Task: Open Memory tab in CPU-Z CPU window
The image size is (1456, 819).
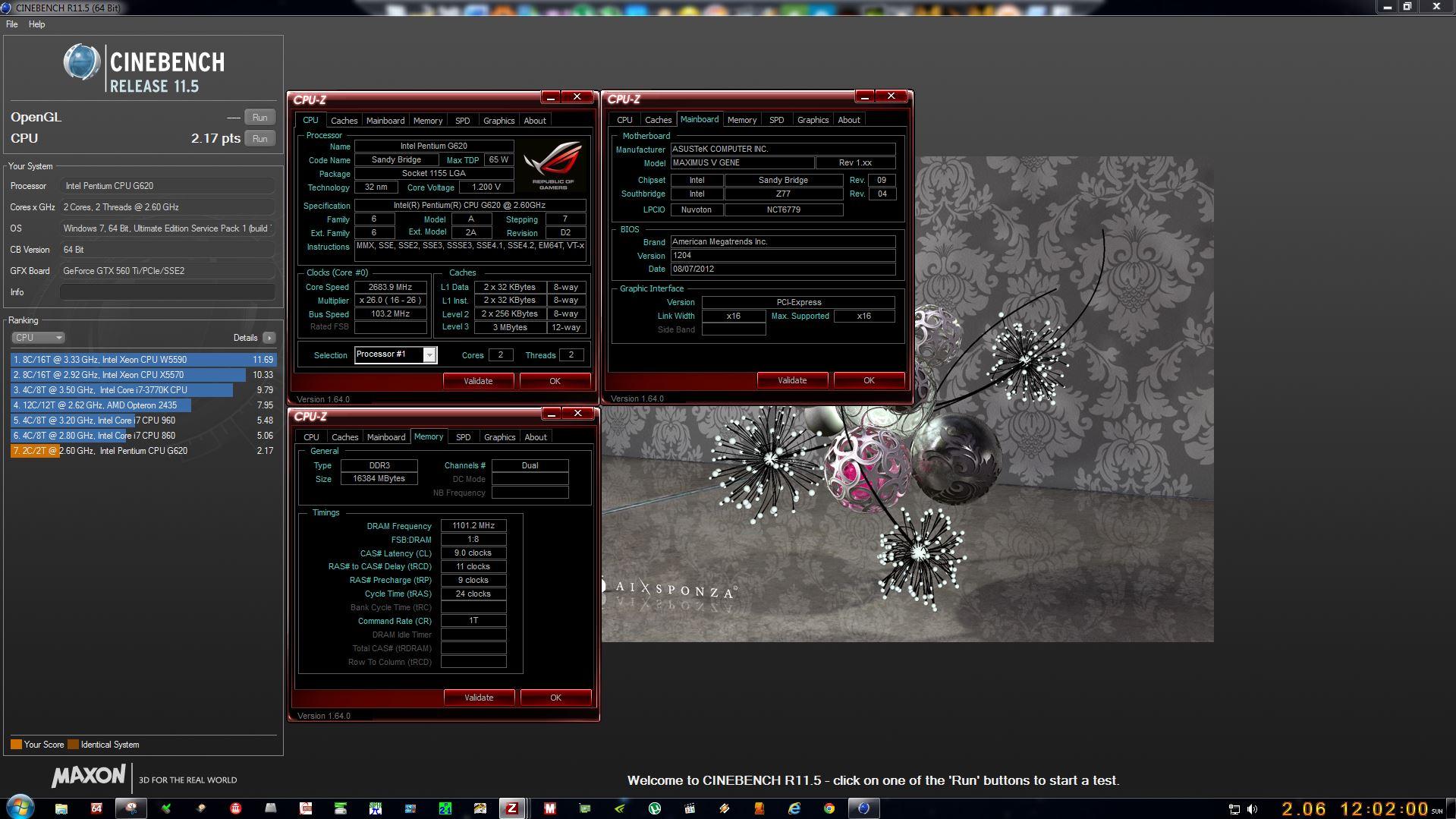Action: coord(428,121)
